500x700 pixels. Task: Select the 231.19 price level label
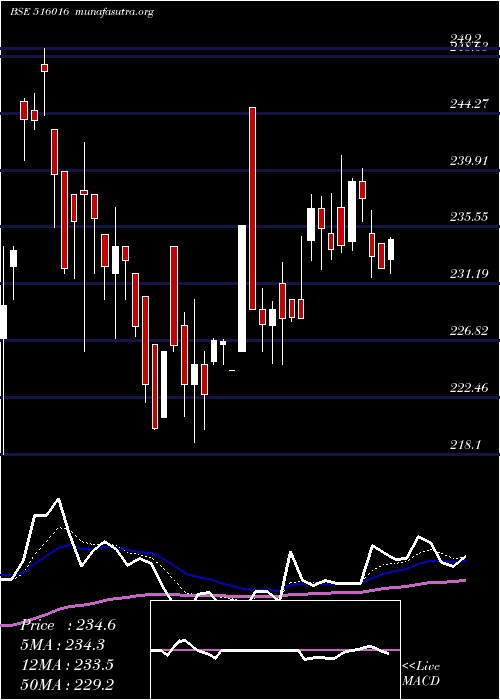pyautogui.click(x=469, y=274)
